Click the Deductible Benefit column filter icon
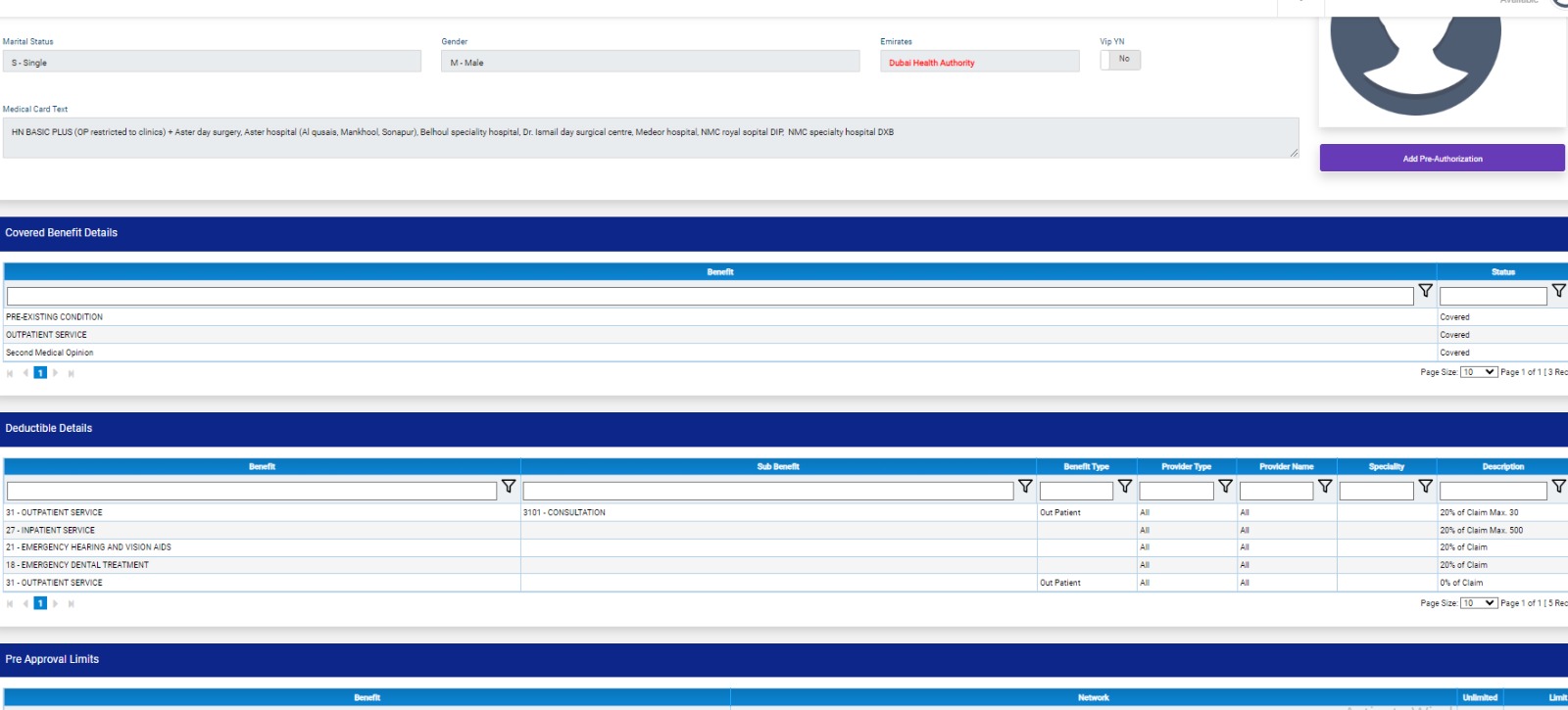Viewport: 1568px width, 710px height. [509, 486]
